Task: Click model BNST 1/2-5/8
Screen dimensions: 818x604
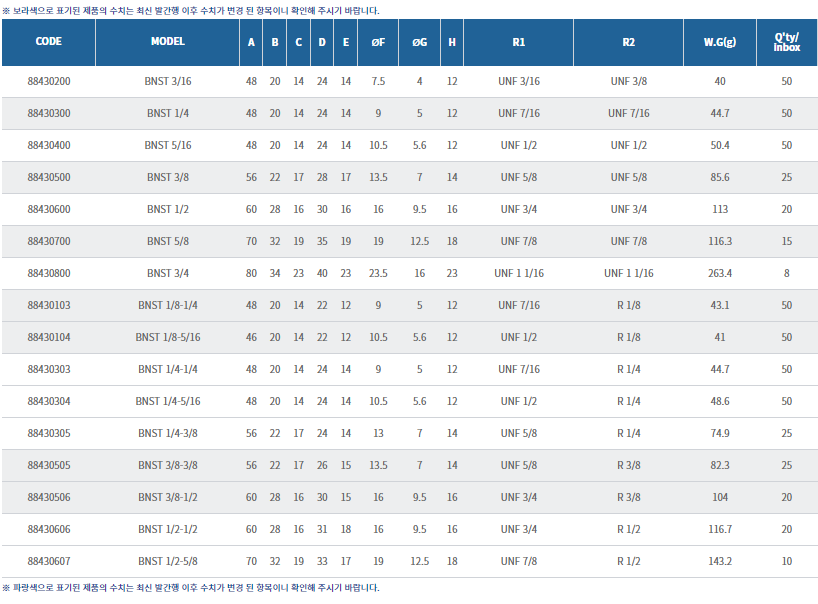Action: (168, 562)
